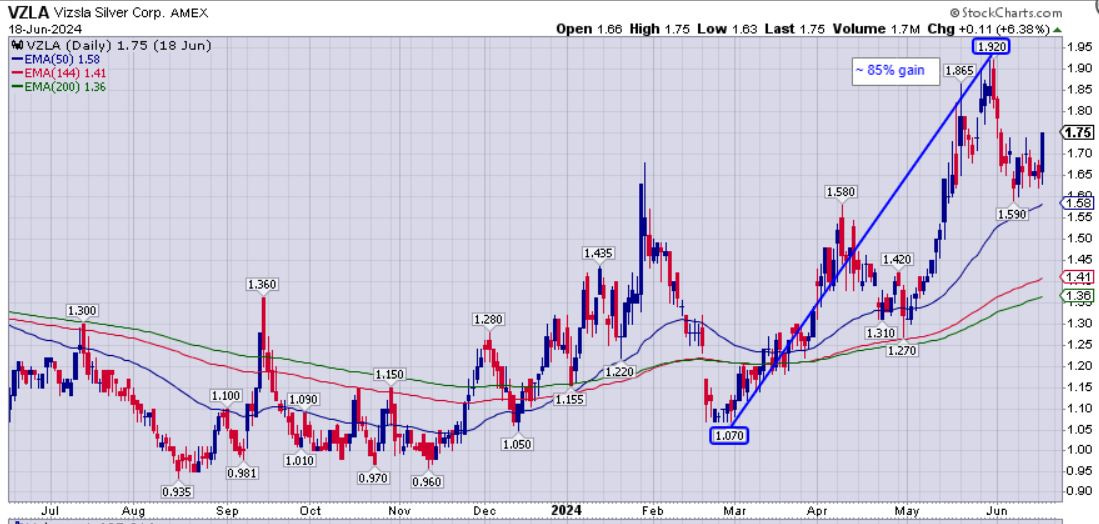Click the Nov label on time axis
1099x524 pixels.
coord(400,511)
